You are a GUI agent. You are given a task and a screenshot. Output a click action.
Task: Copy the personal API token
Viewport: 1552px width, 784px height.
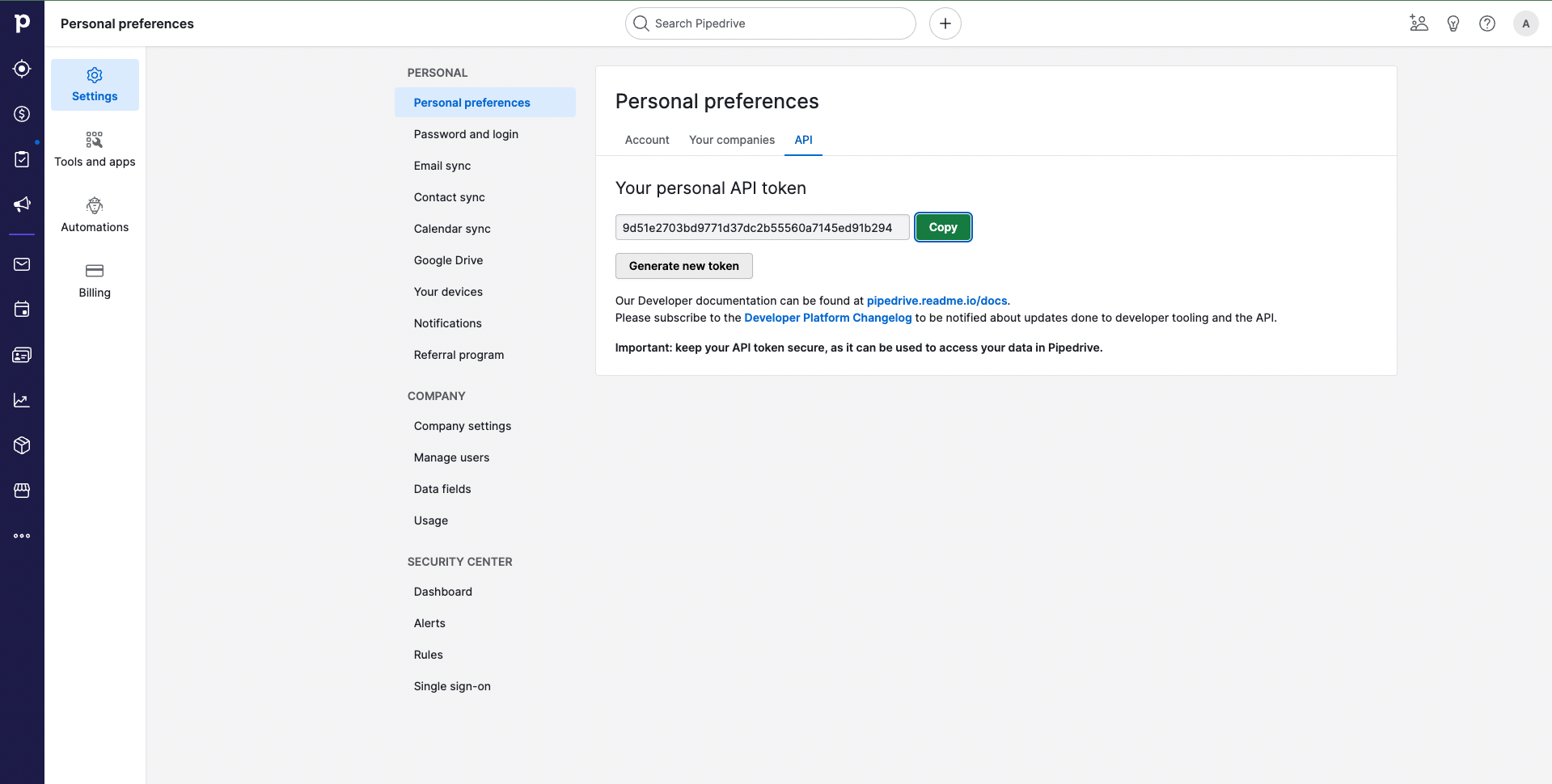[943, 227]
